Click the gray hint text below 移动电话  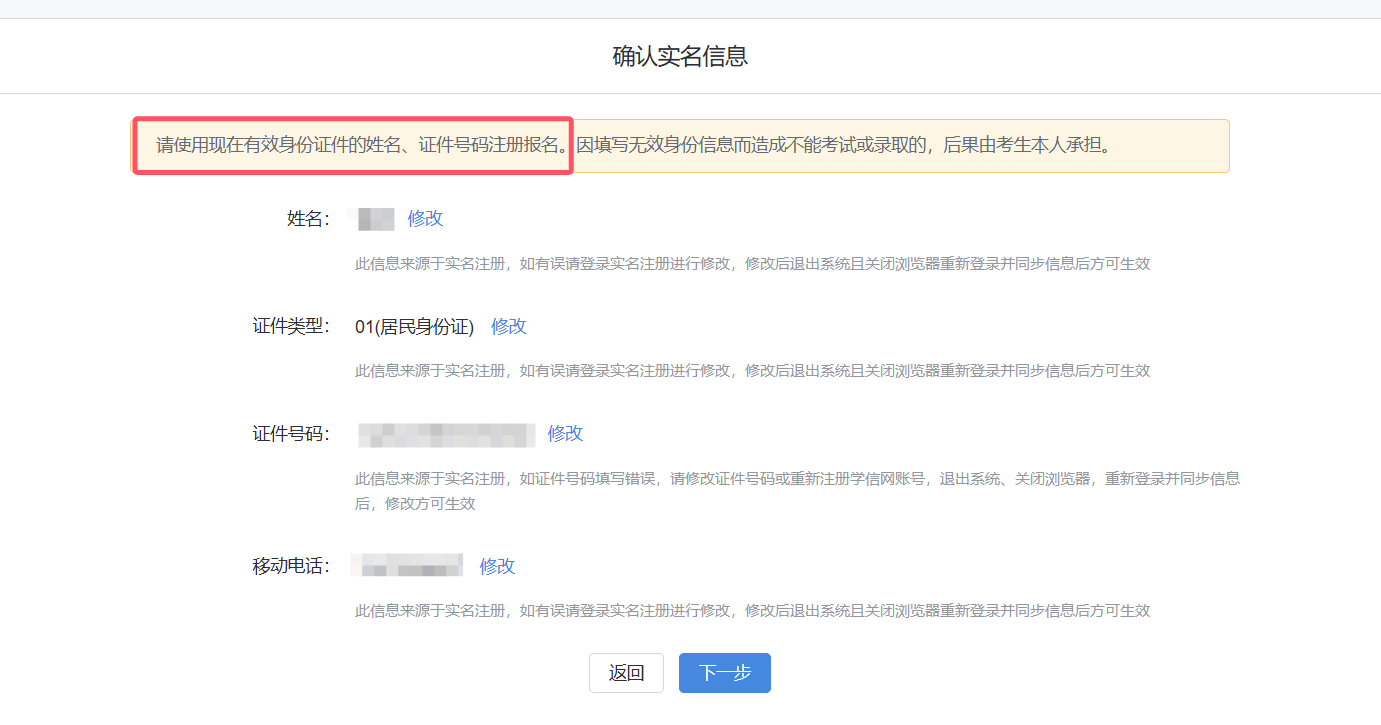point(752,610)
